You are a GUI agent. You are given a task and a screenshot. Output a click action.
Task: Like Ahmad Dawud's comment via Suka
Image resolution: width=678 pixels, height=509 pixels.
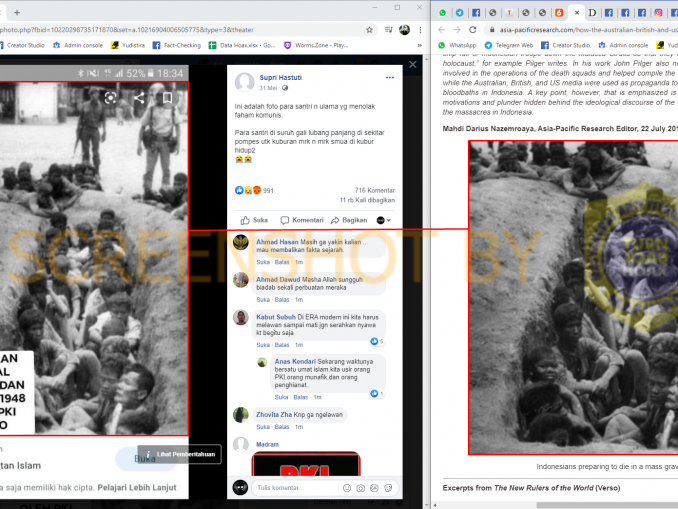[x=263, y=299]
